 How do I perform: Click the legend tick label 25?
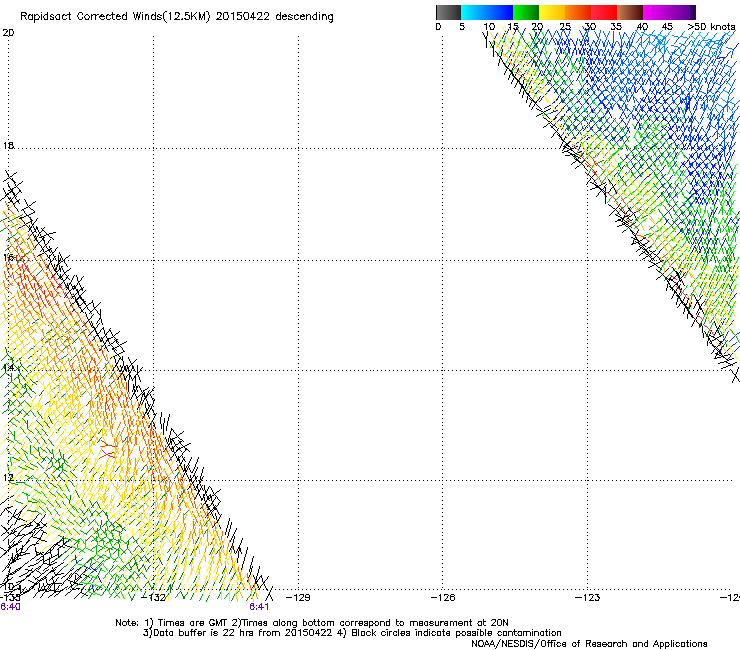pos(565,27)
